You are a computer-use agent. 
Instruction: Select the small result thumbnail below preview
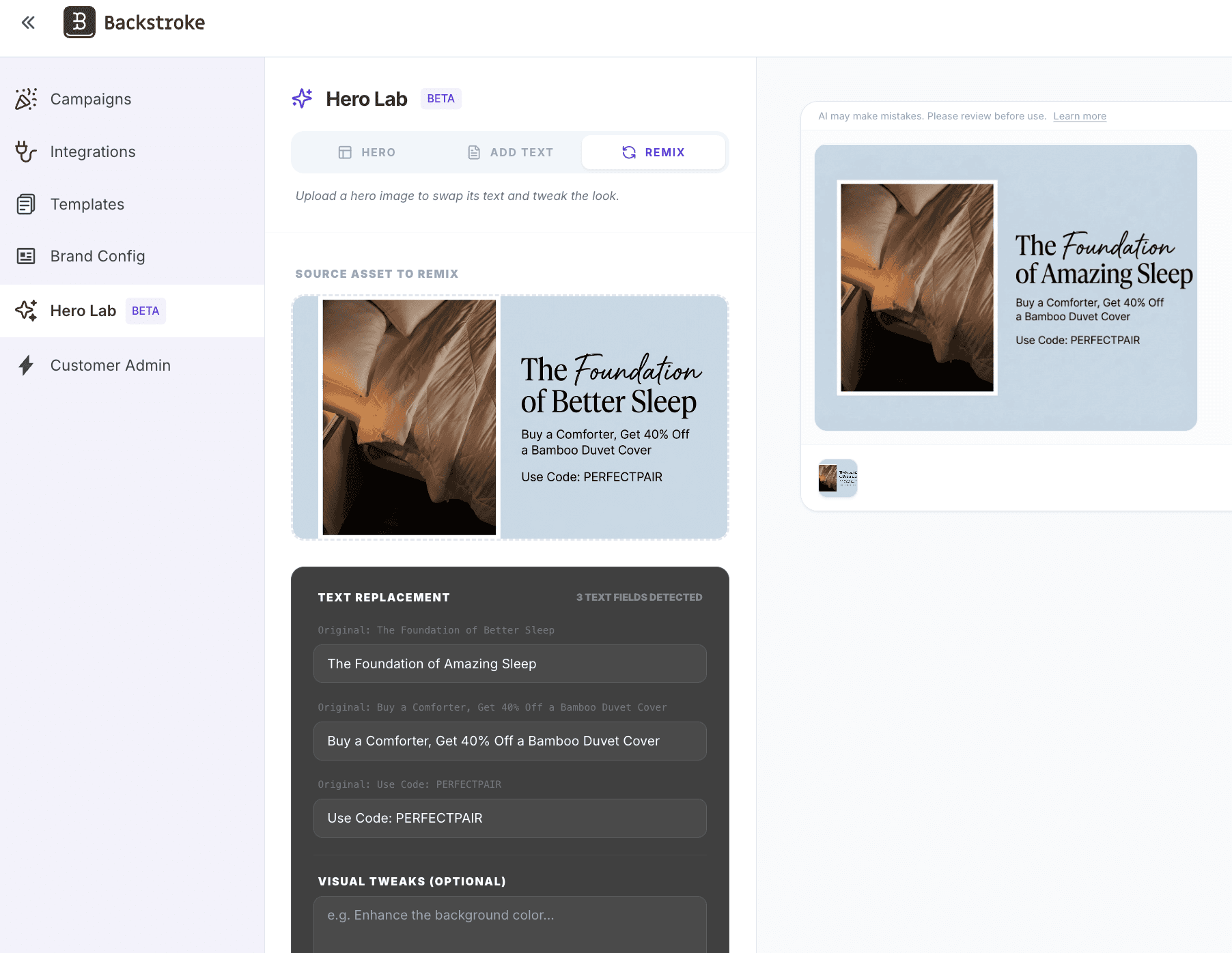point(838,478)
